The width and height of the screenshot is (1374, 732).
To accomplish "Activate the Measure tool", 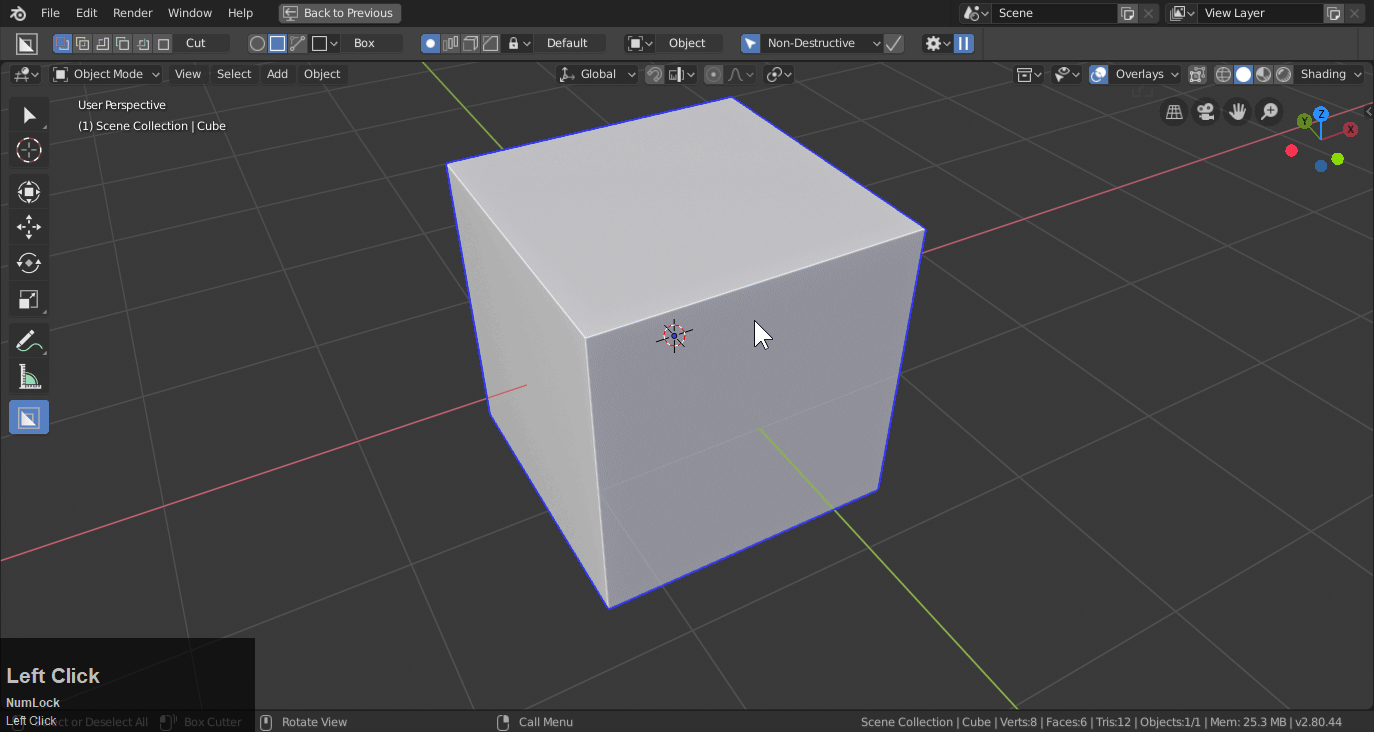I will (28, 377).
